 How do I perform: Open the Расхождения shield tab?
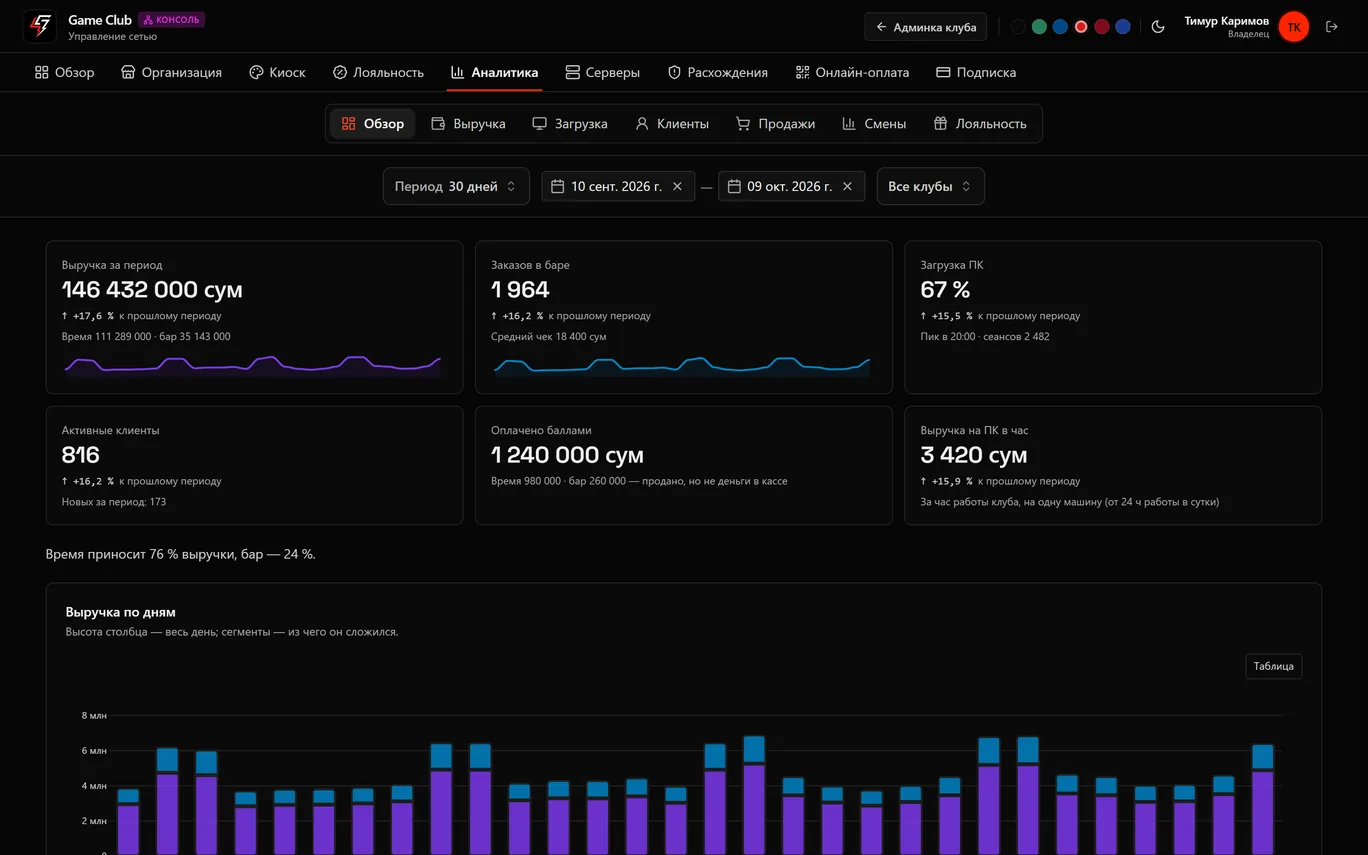point(718,72)
